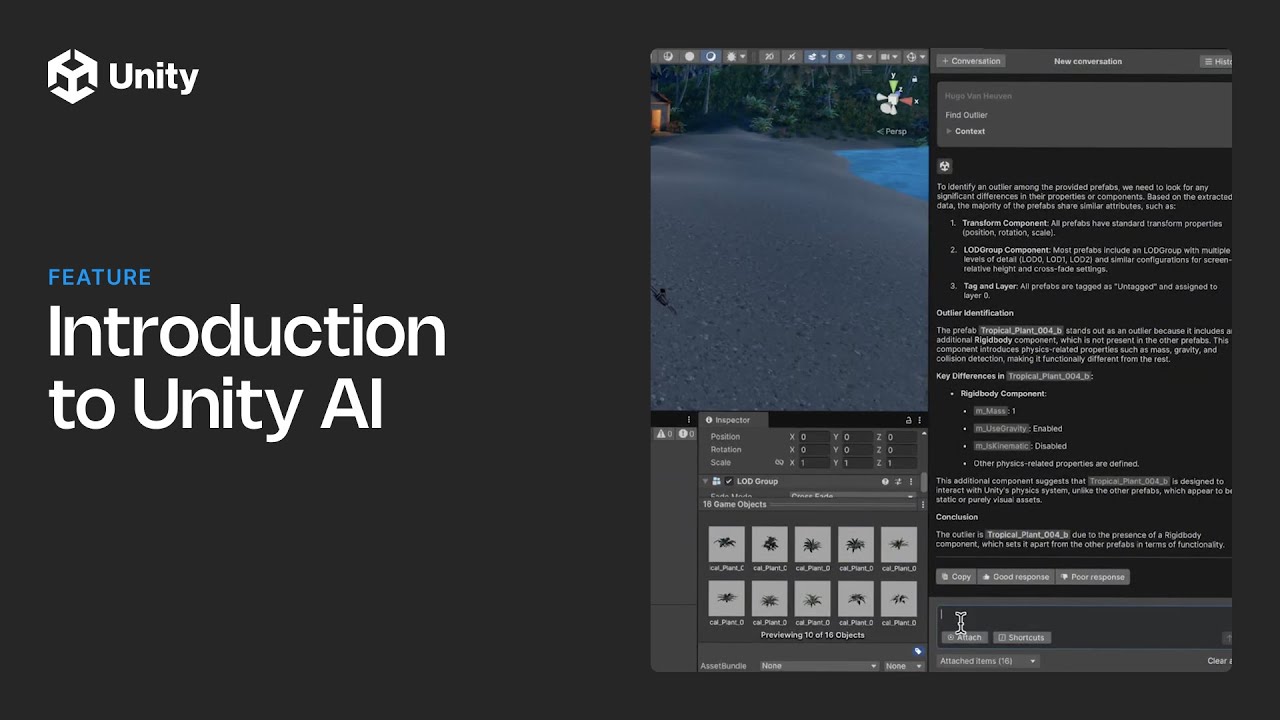1280x720 pixels.
Task: Click the LOD Group component icon
Action: coord(716,481)
